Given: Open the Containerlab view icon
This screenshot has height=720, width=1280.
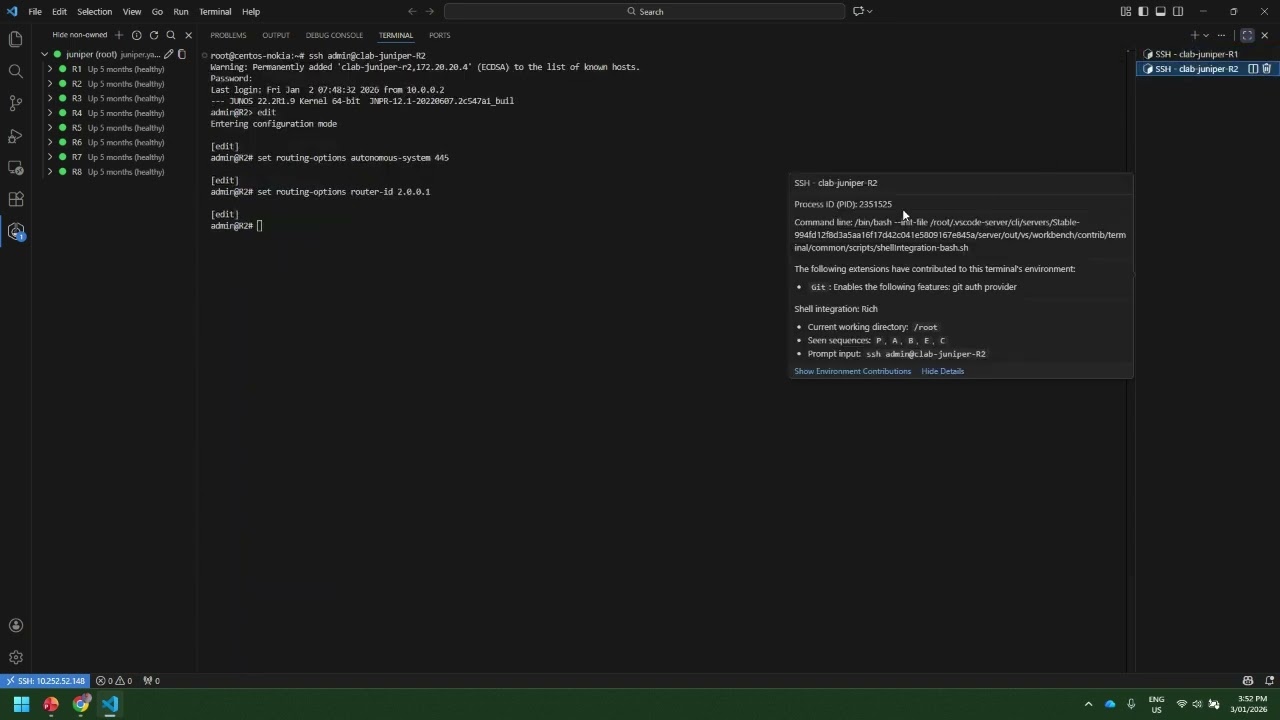Looking at the screenshot, I should tap(16, 231).
